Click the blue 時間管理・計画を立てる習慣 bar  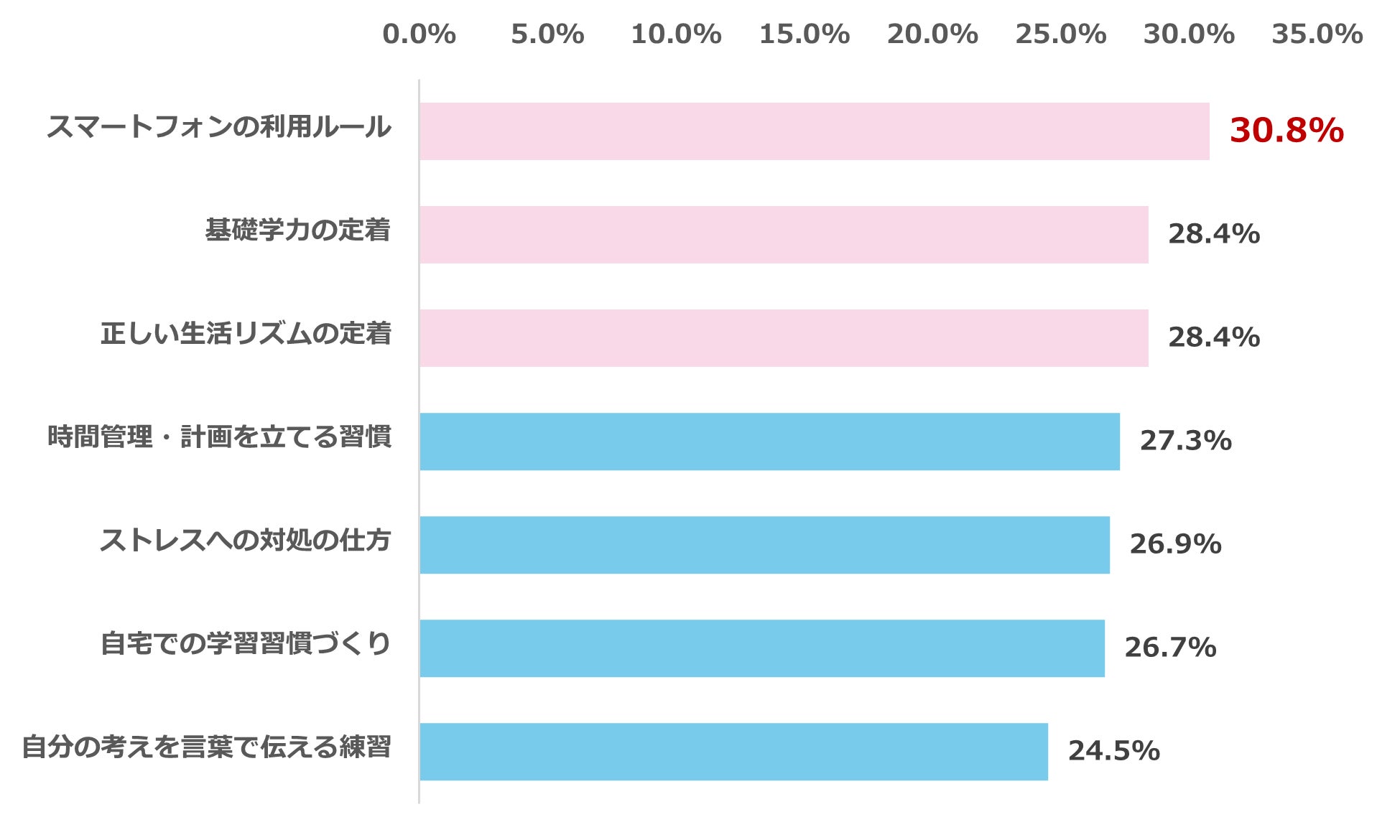770,442
